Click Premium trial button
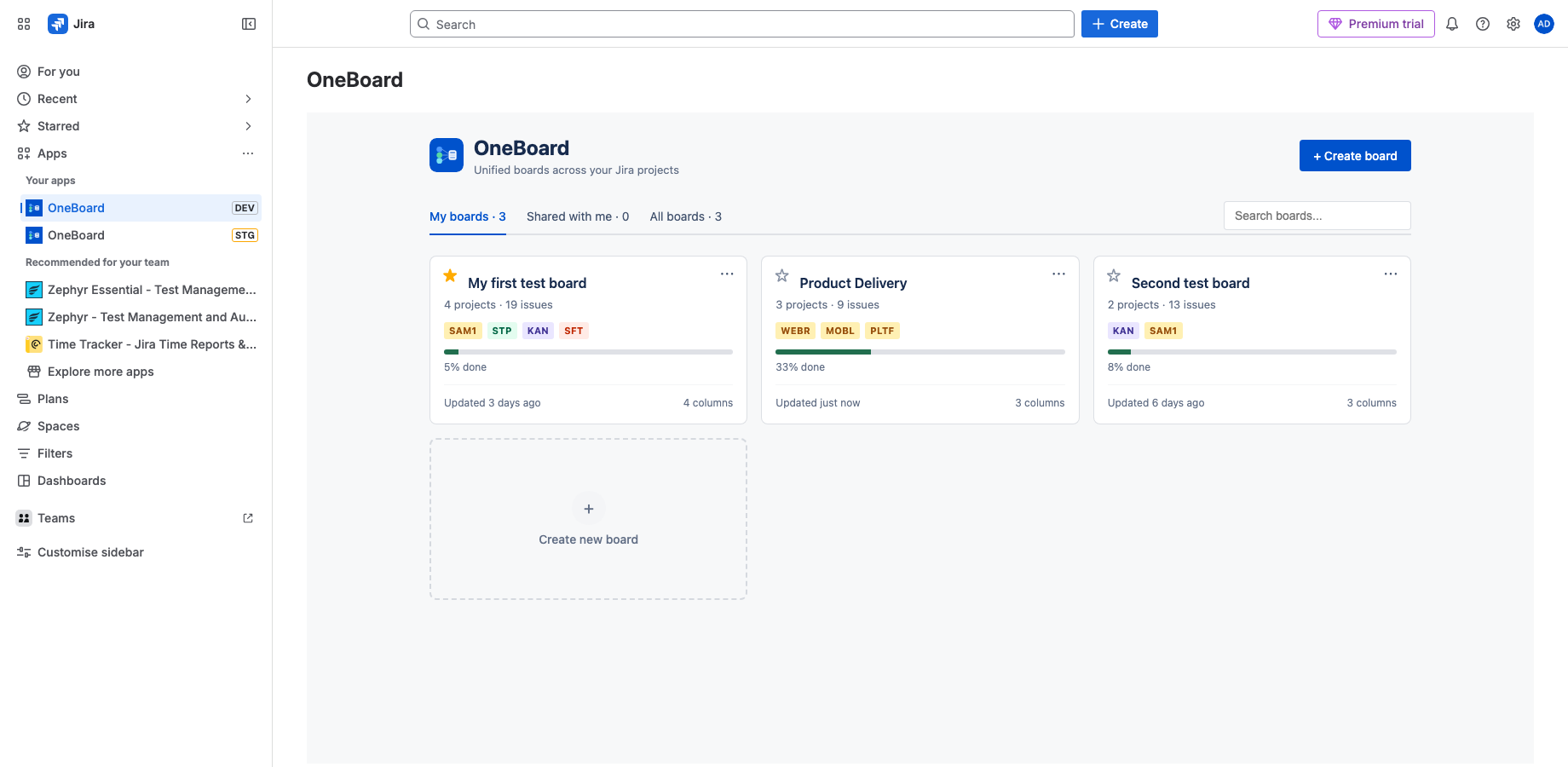This screenshot has height=767, width=1568. (1376, 24)
